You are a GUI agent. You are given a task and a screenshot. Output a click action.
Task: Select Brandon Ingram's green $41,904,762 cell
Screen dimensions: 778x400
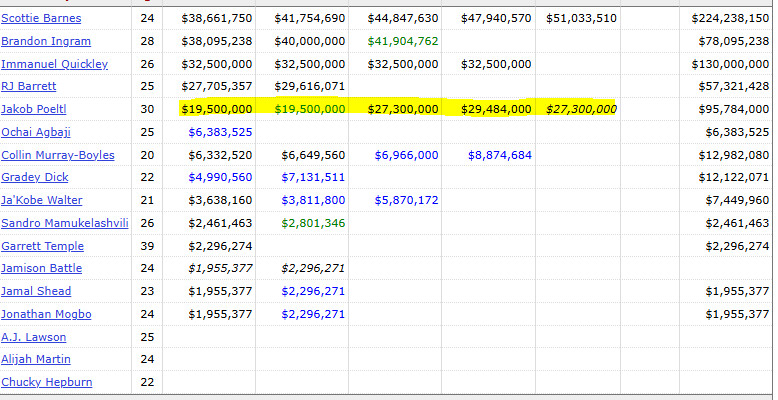403,41
